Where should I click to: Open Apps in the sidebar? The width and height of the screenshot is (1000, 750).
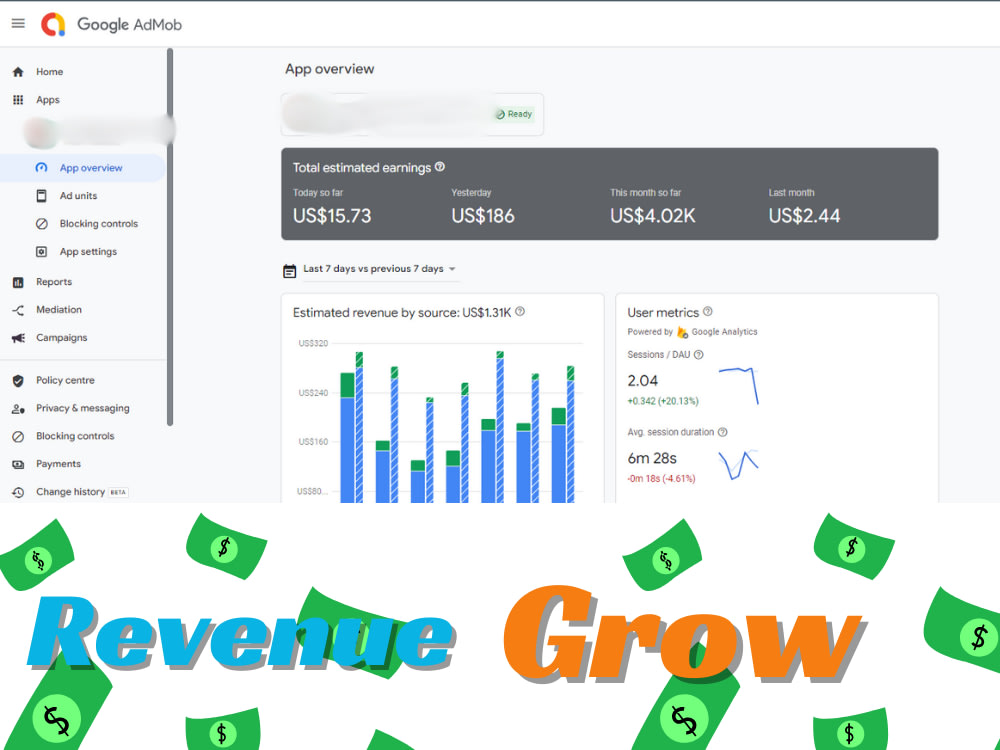click(x=48, y=100)
